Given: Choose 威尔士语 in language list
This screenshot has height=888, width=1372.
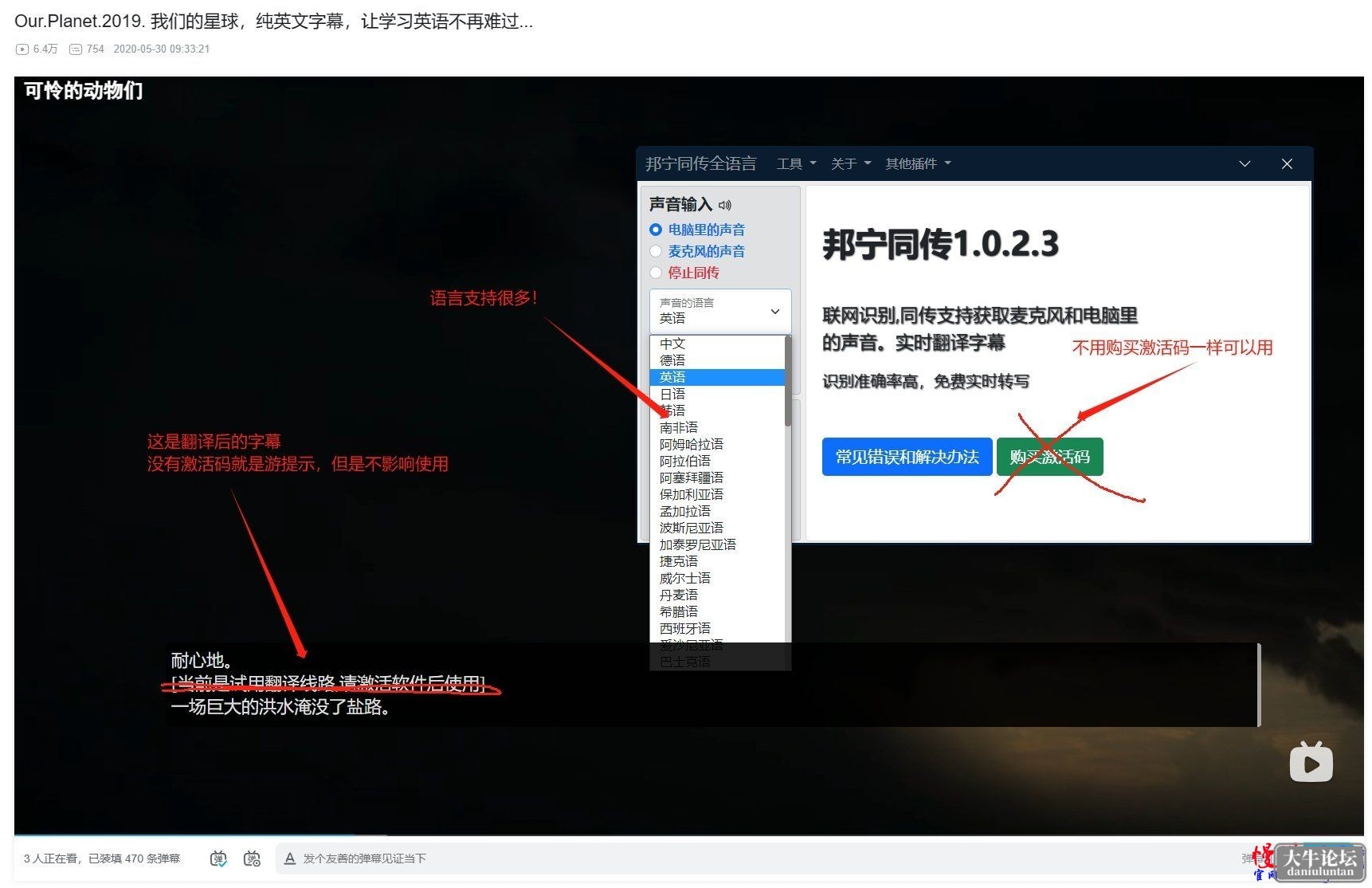Looking at the screenshot, I should [717, 578].
